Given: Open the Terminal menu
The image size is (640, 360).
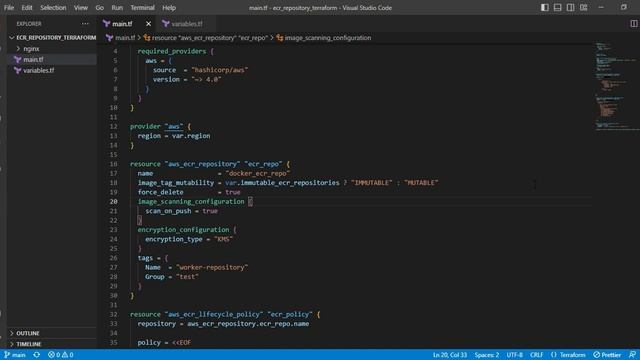Looking at the screenshot, I should [142, 7].
